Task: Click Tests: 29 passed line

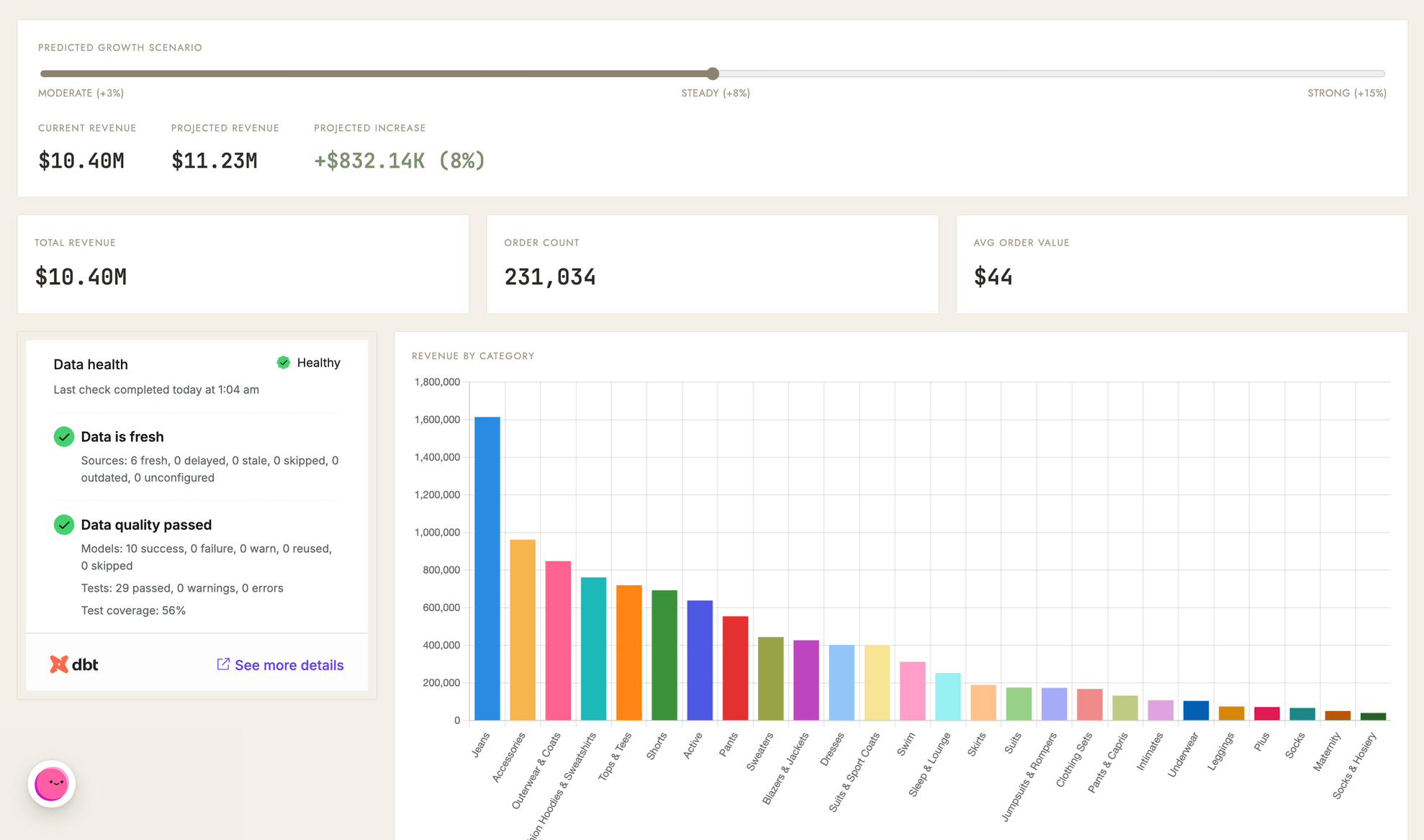Action: pyautogui.click(x=182, y=588)
